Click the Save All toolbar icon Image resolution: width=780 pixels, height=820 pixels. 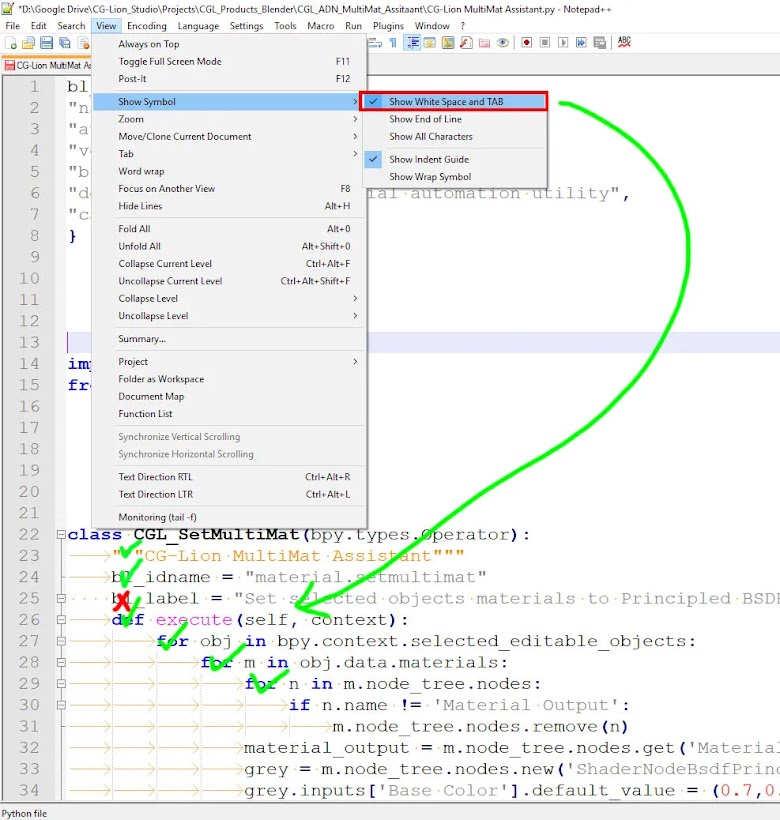tap(64, 43)
